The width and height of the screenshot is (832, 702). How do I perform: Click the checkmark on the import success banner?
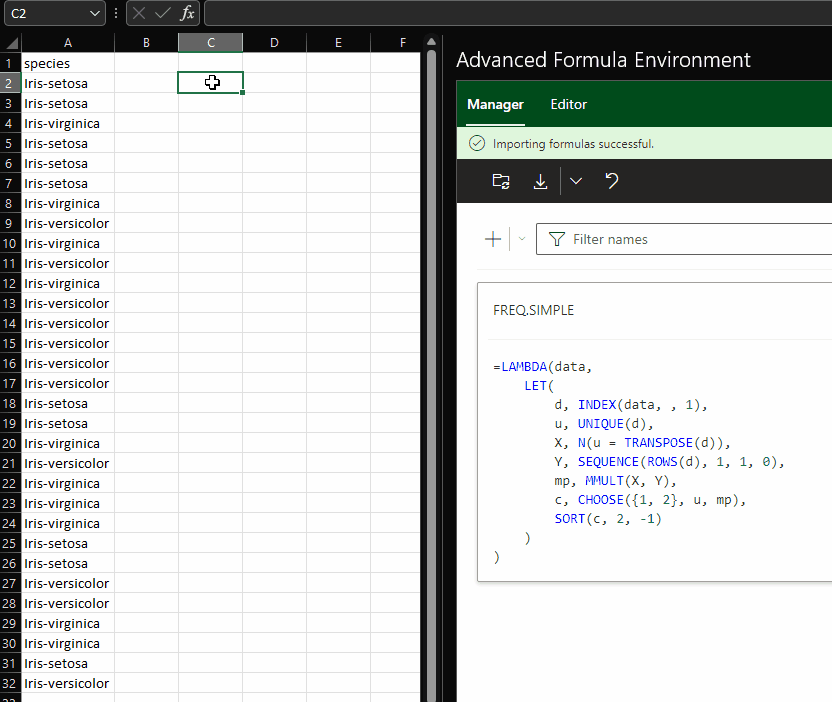pos(477,143)
